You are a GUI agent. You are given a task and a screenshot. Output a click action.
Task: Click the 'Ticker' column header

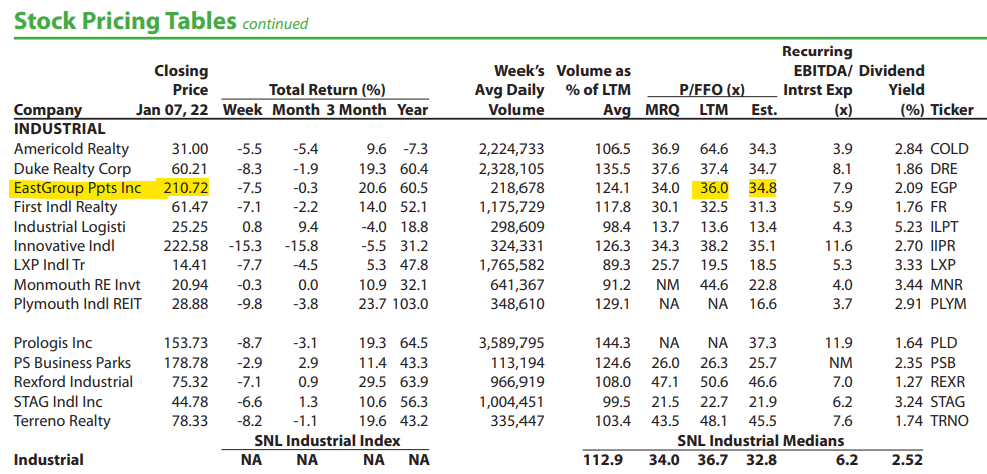point(952,110)
